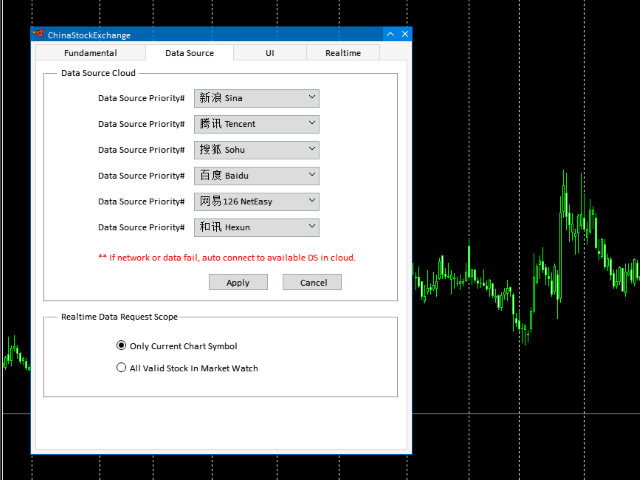Select Only Current Chart Symbol radio button
The image size is (640, 480).
(122, 346)
